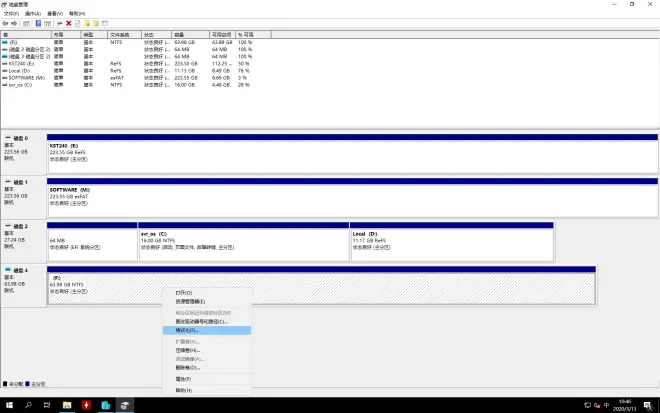Click 63.98 GB capacity in the (F:) row

point(185,43)
